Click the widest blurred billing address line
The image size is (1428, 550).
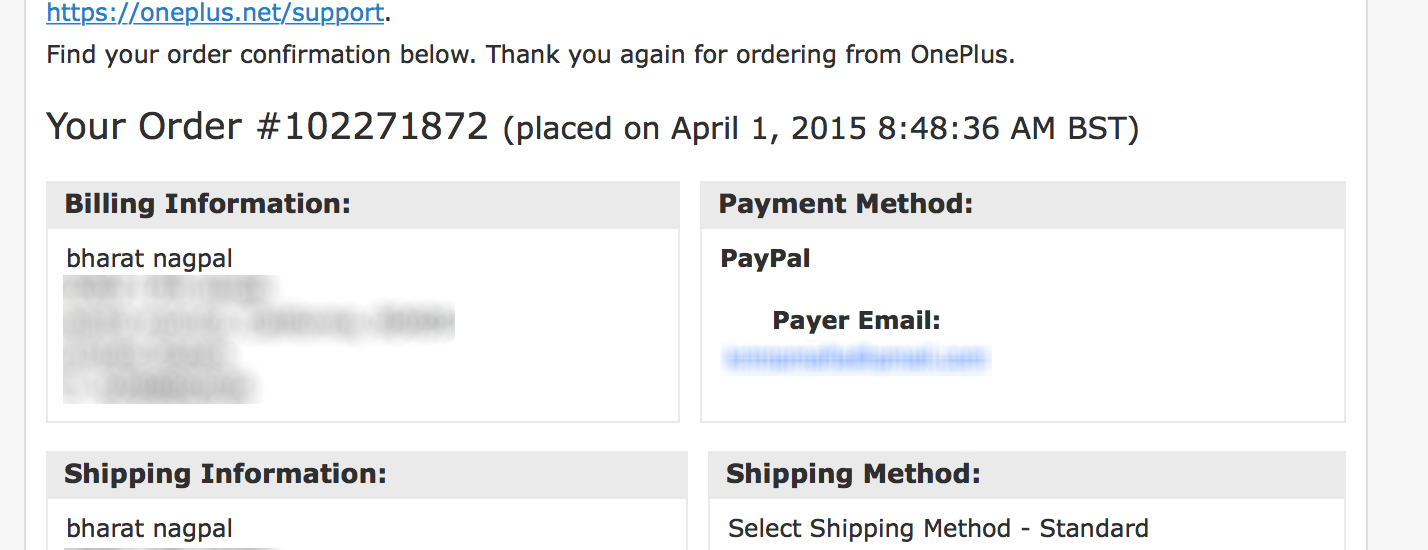[258, 322]
